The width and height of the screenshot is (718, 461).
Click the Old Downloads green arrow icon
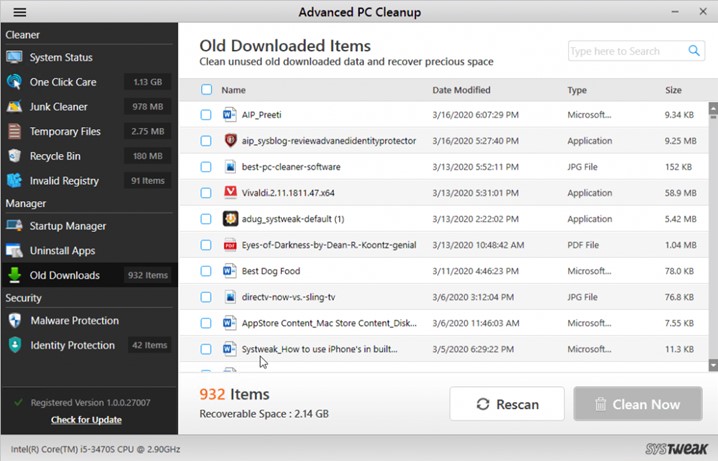[14, 275]
